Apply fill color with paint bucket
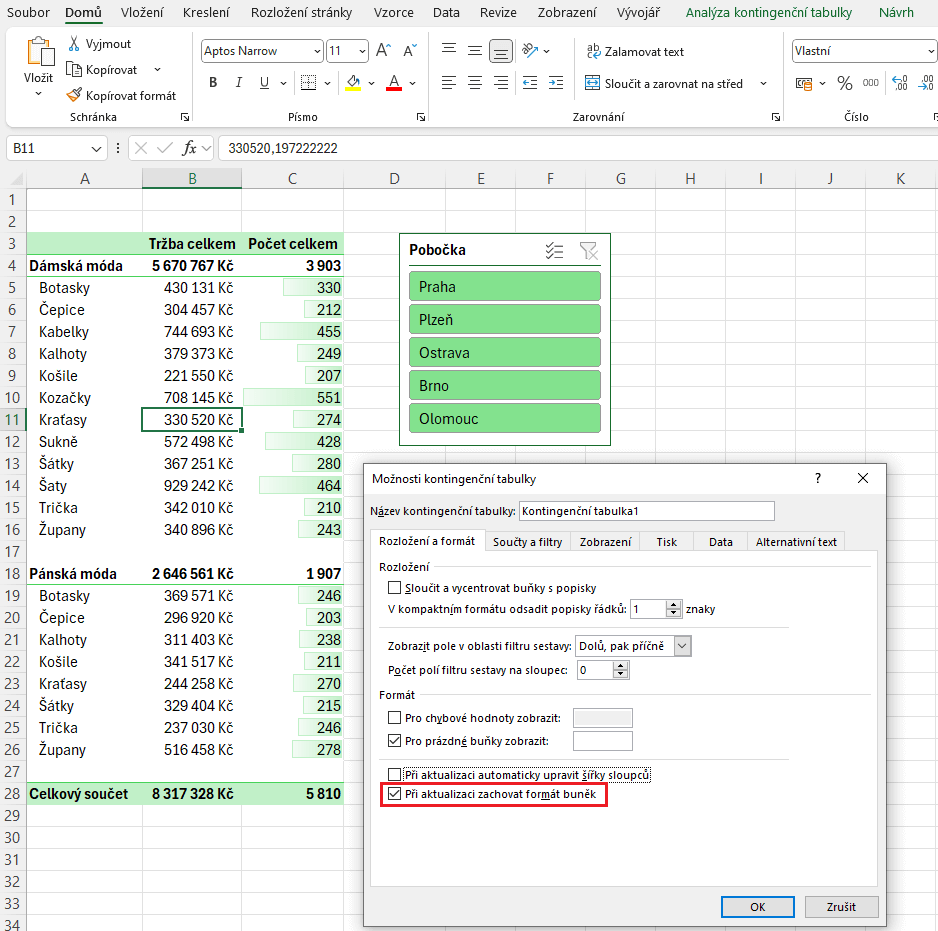This screenshot has width=938, height=931. coord(353,83)
